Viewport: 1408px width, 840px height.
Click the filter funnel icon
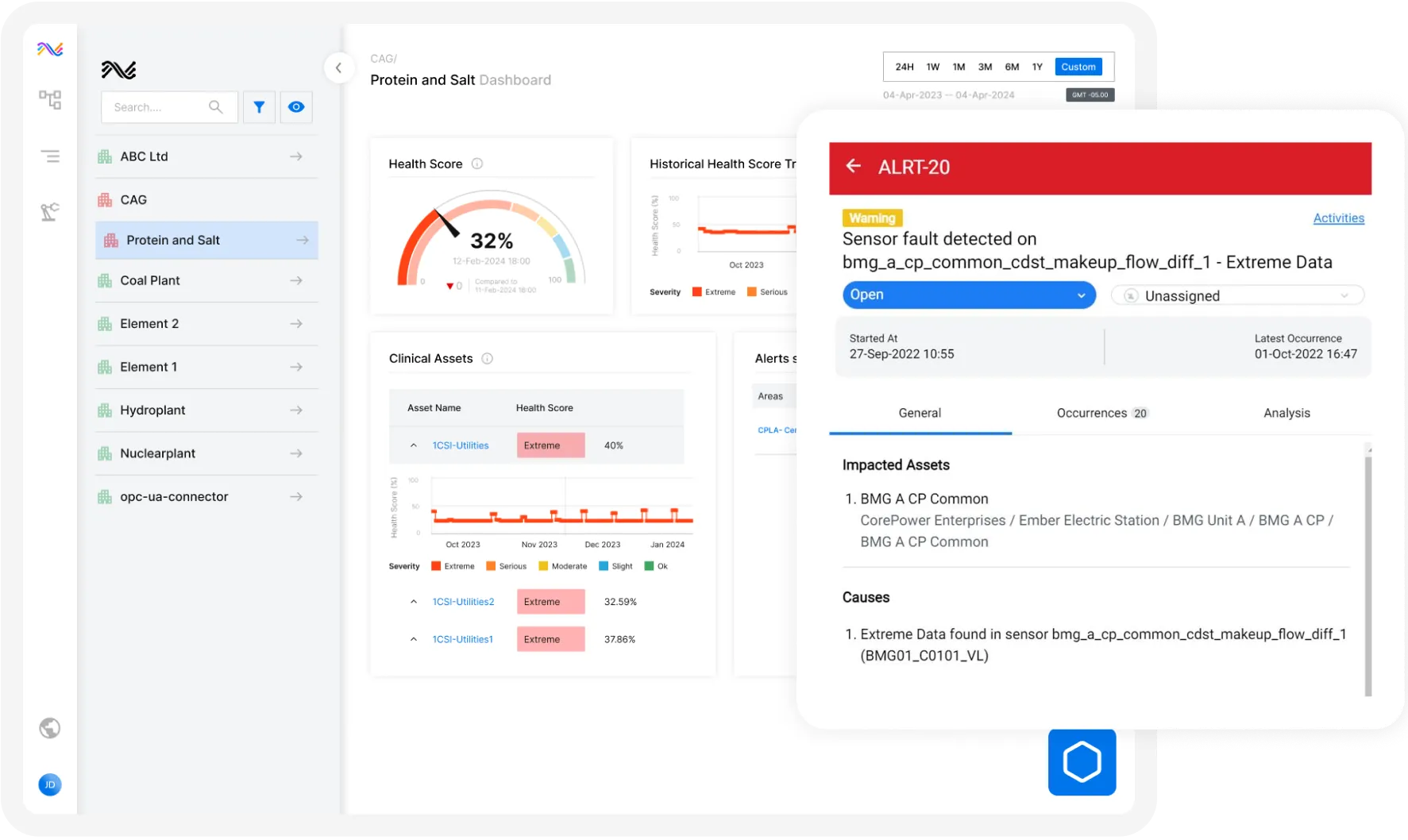(x=259, y=107)
